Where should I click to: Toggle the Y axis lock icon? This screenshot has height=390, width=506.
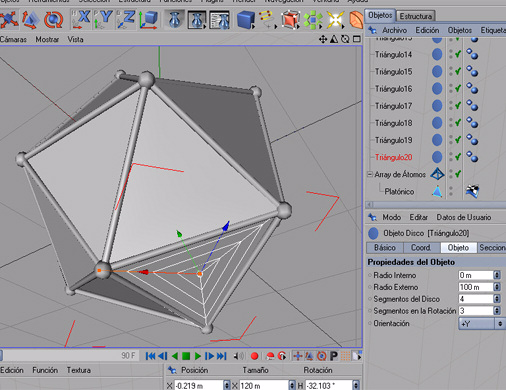103,19
